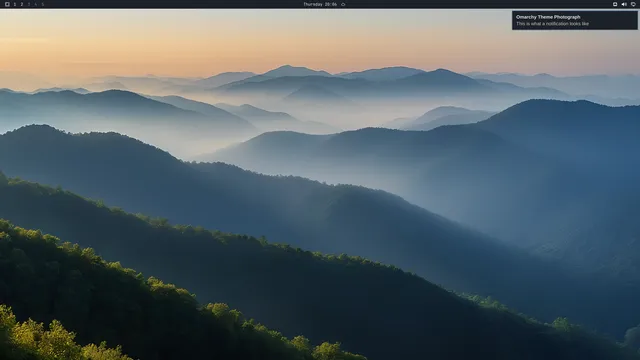This screenshot has height=360, width=640.
Task: Open the Omarchy menu icon on the bar
Action: (x=7, y=4)
